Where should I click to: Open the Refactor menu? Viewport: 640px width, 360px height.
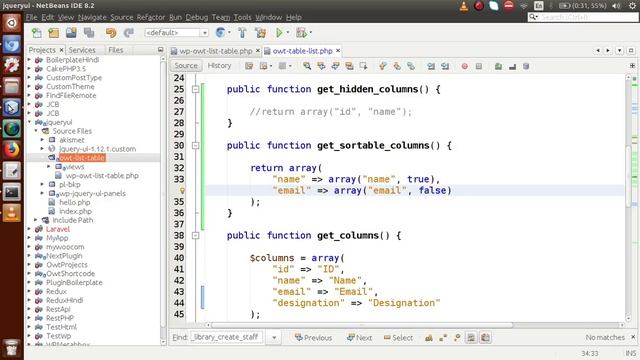(x=151, y=17)
